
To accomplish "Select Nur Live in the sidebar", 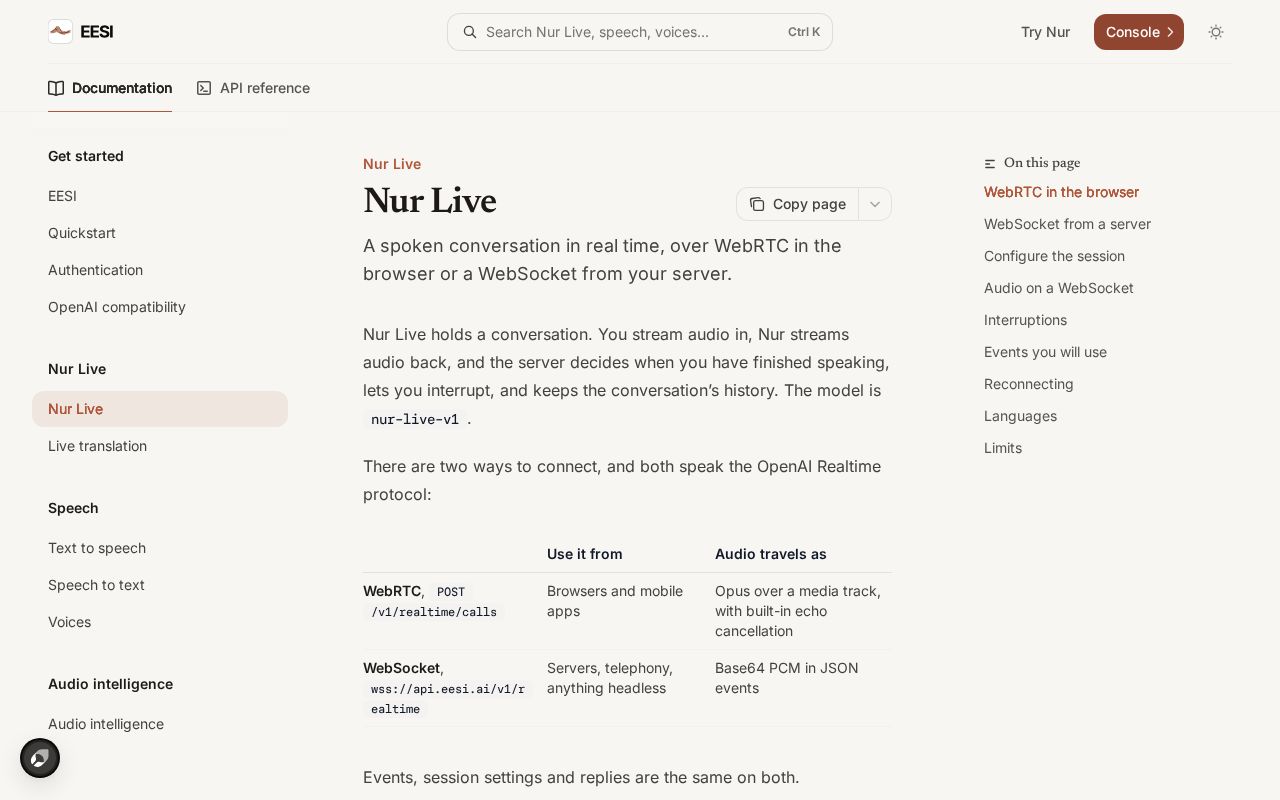I will pos(160,409).
